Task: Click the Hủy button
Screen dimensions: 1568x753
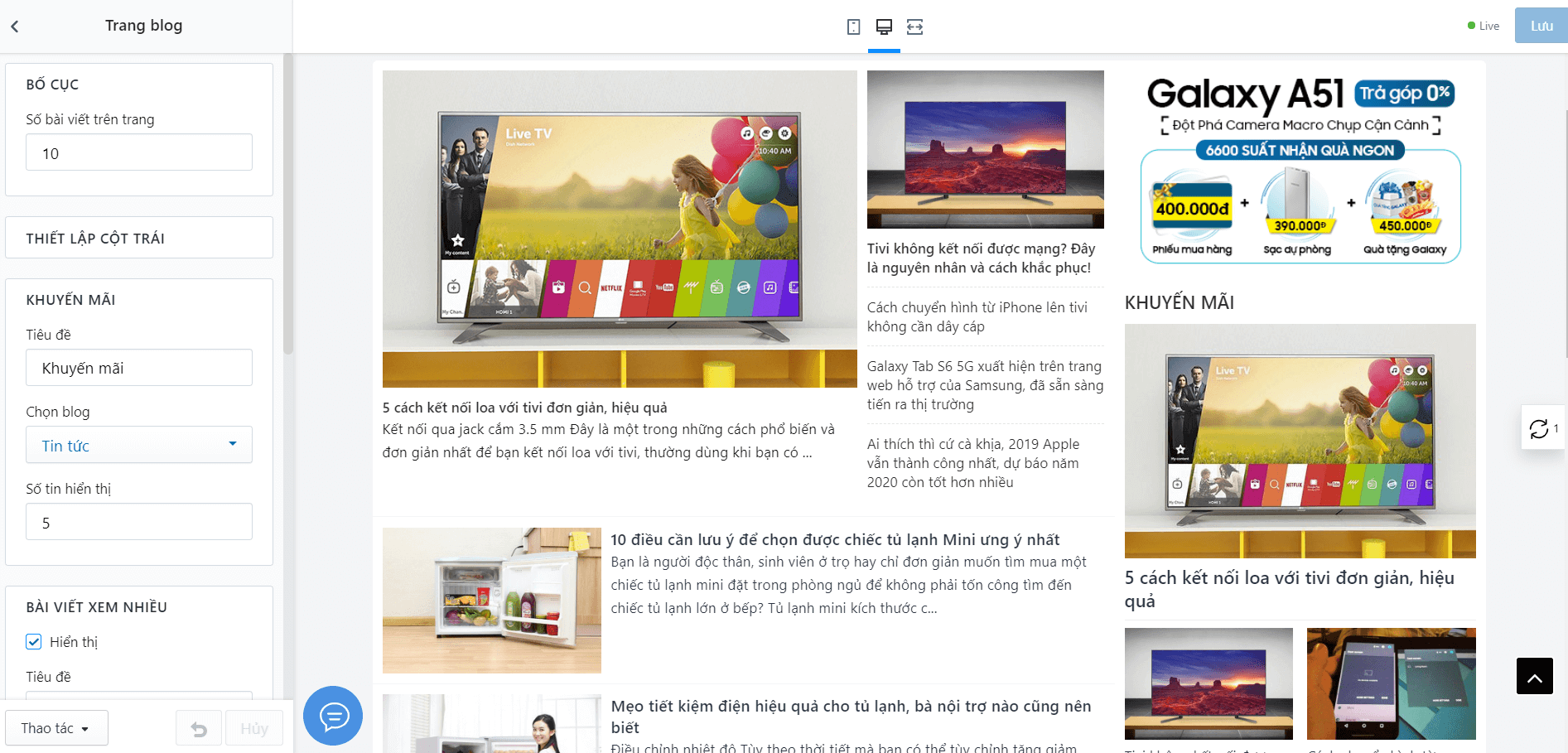Action: tap(254, 728)
